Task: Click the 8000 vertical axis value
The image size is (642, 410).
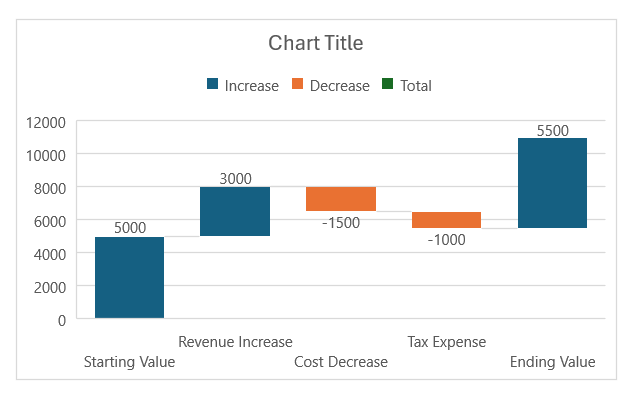Action: tap(50, 188)
